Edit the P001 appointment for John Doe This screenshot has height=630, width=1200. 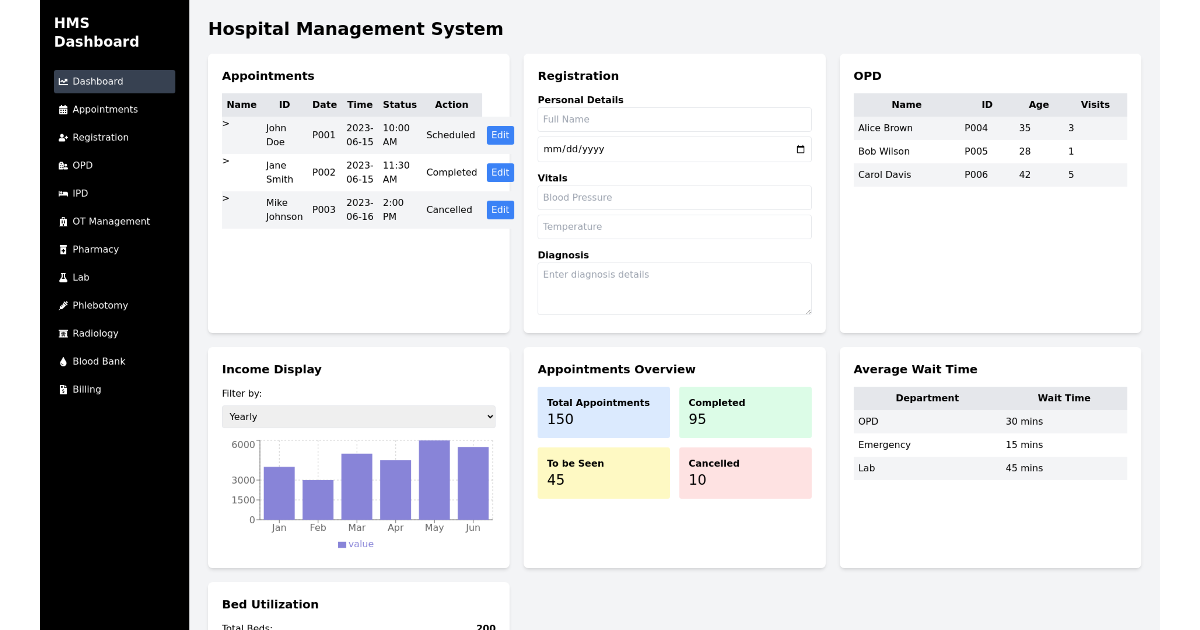pyautogui.click(x=500, y=134)
